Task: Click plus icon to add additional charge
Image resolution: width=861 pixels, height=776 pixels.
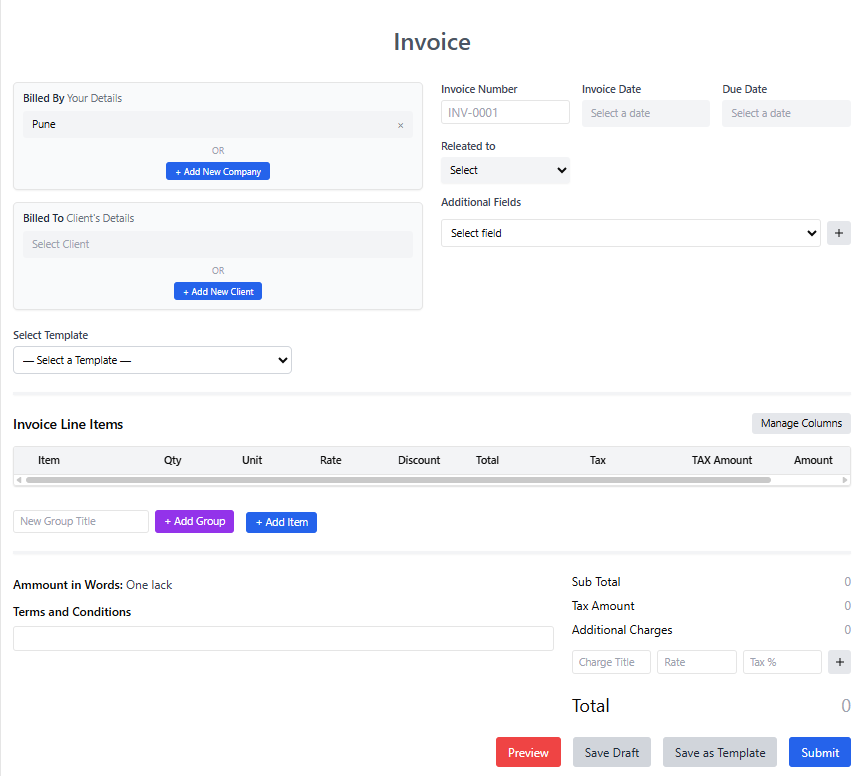Action: pos(838,662)
